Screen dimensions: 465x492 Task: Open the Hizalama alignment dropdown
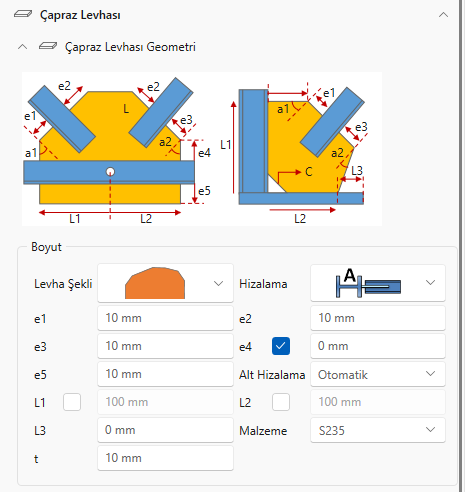pyautogui.click(x=378, y=283)
